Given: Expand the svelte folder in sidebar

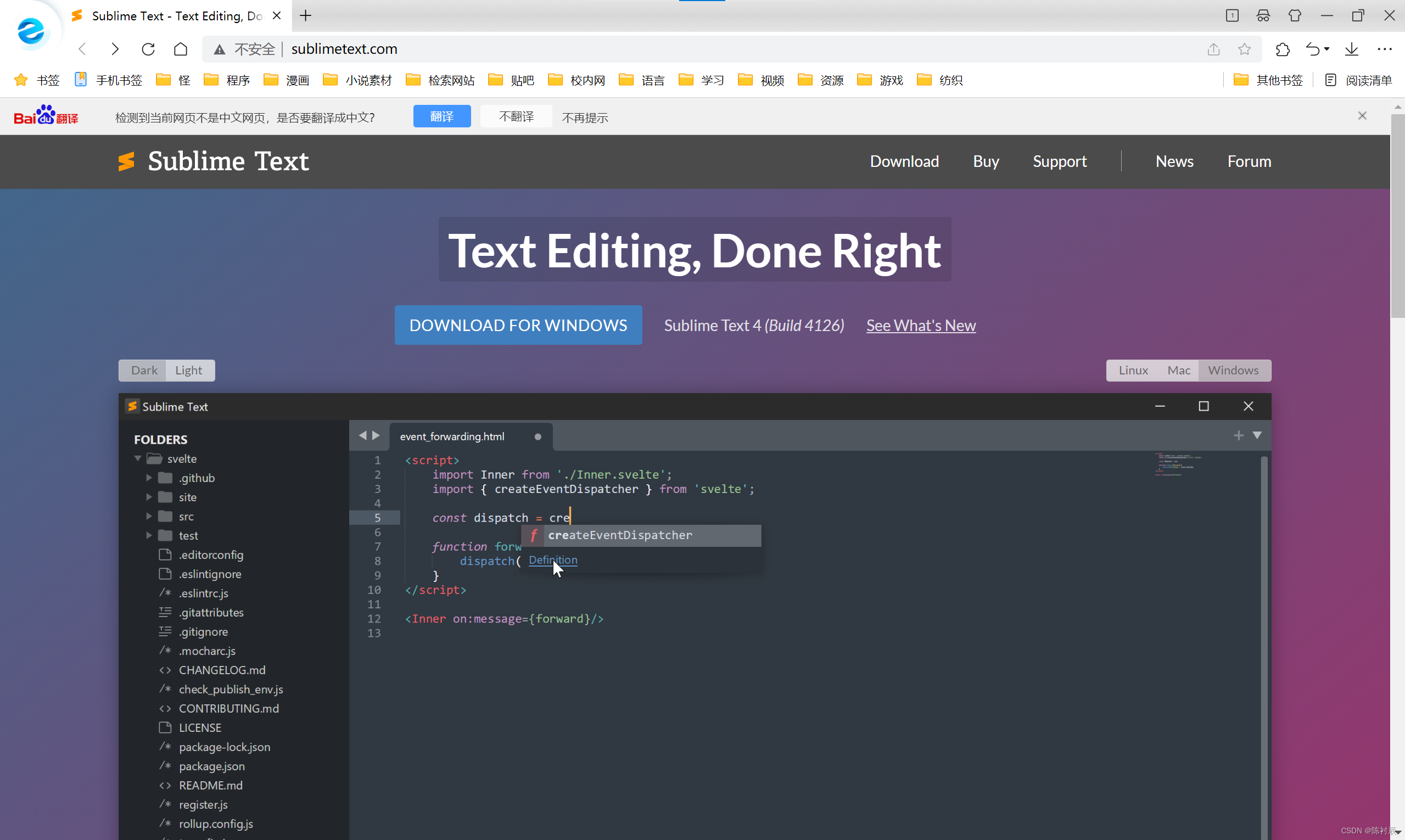Looking at the screenshot, I should coord(137,459).
